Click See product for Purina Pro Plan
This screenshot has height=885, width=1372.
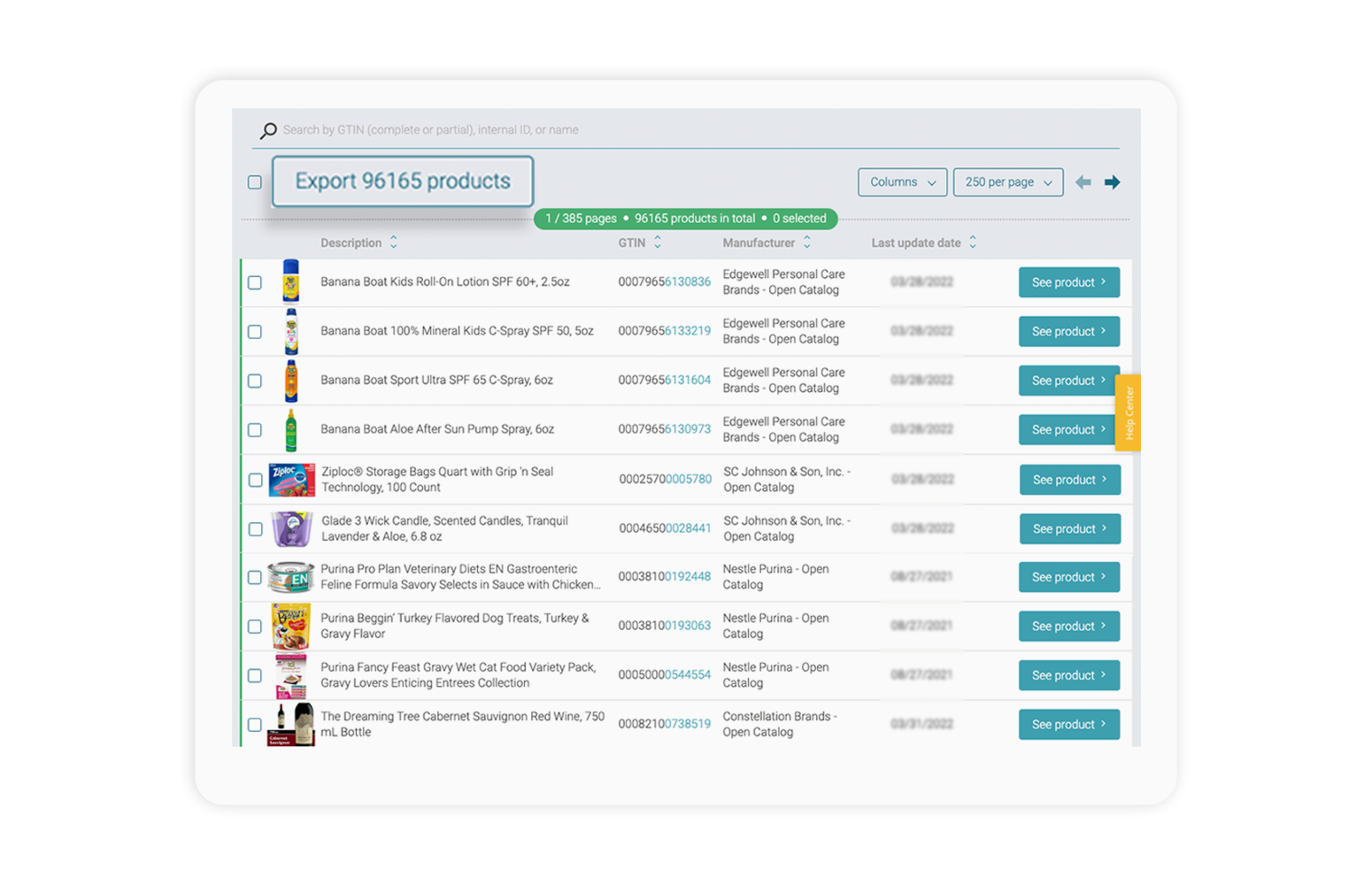[x=1069, y=577]
